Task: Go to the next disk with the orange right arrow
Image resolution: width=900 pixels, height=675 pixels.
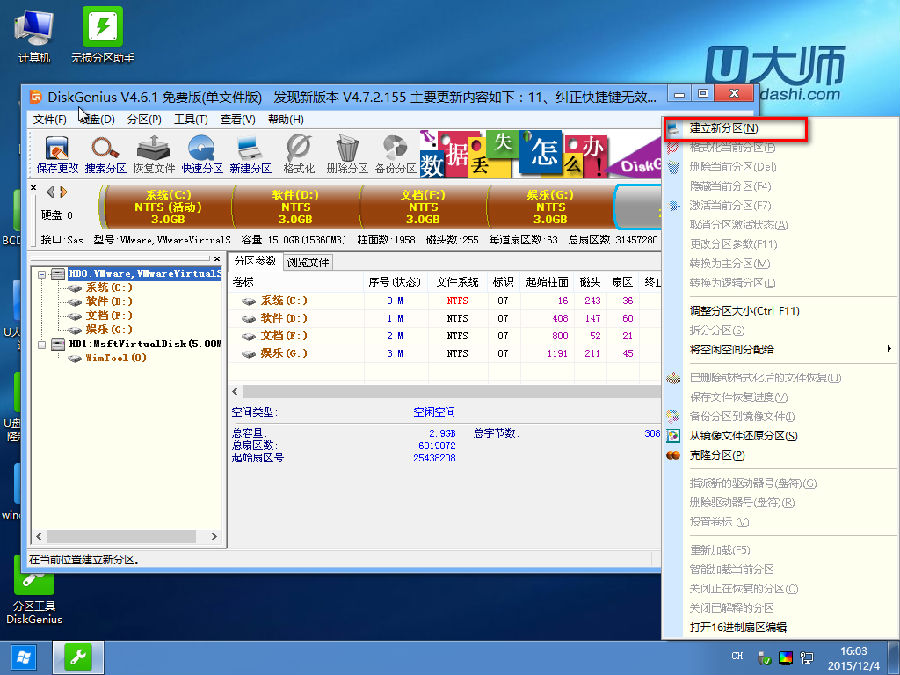Action: tap(64, 192)
